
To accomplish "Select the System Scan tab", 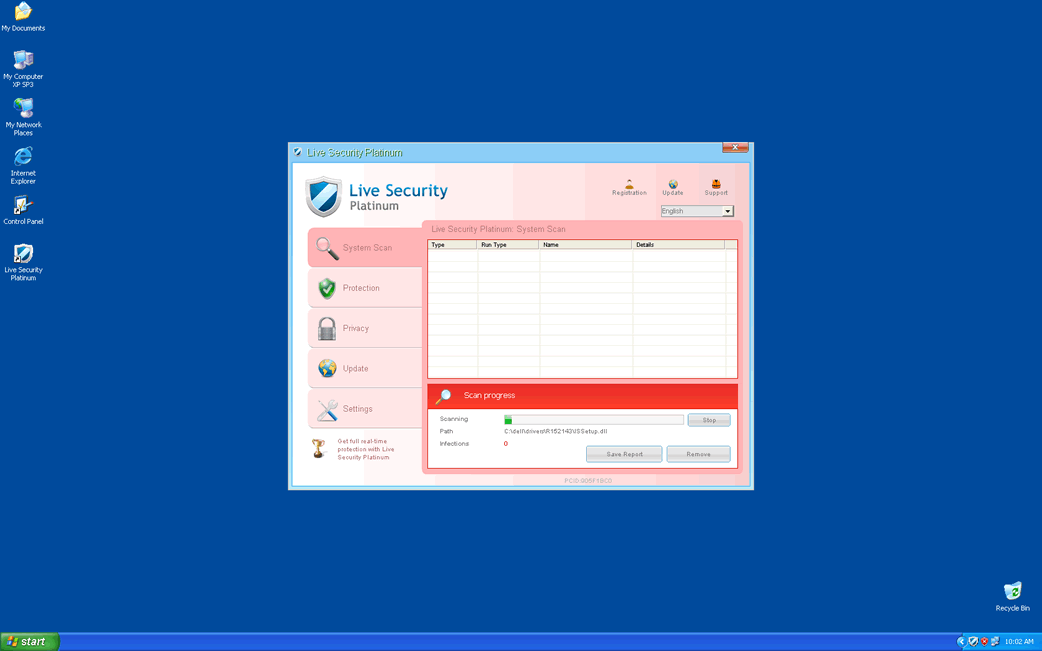I will click(365, 248).
